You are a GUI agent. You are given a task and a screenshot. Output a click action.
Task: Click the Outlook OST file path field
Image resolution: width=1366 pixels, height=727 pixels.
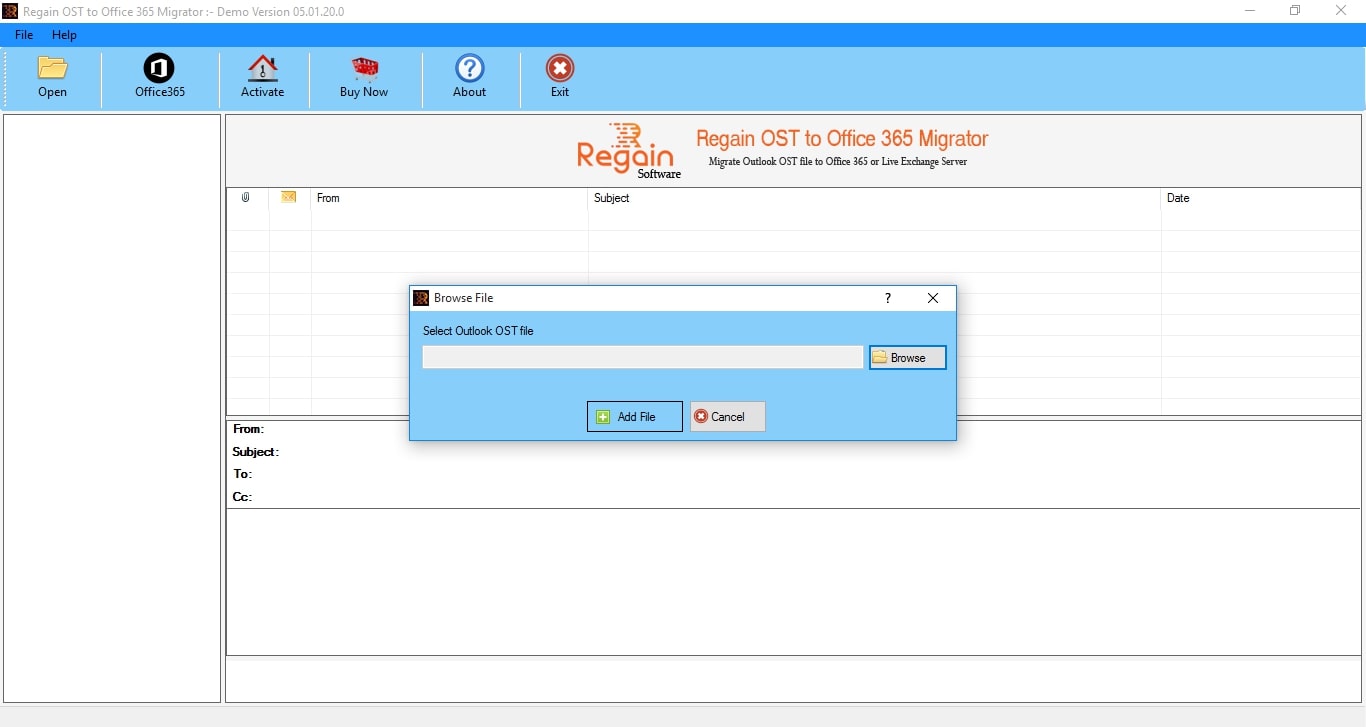(642, 357)
